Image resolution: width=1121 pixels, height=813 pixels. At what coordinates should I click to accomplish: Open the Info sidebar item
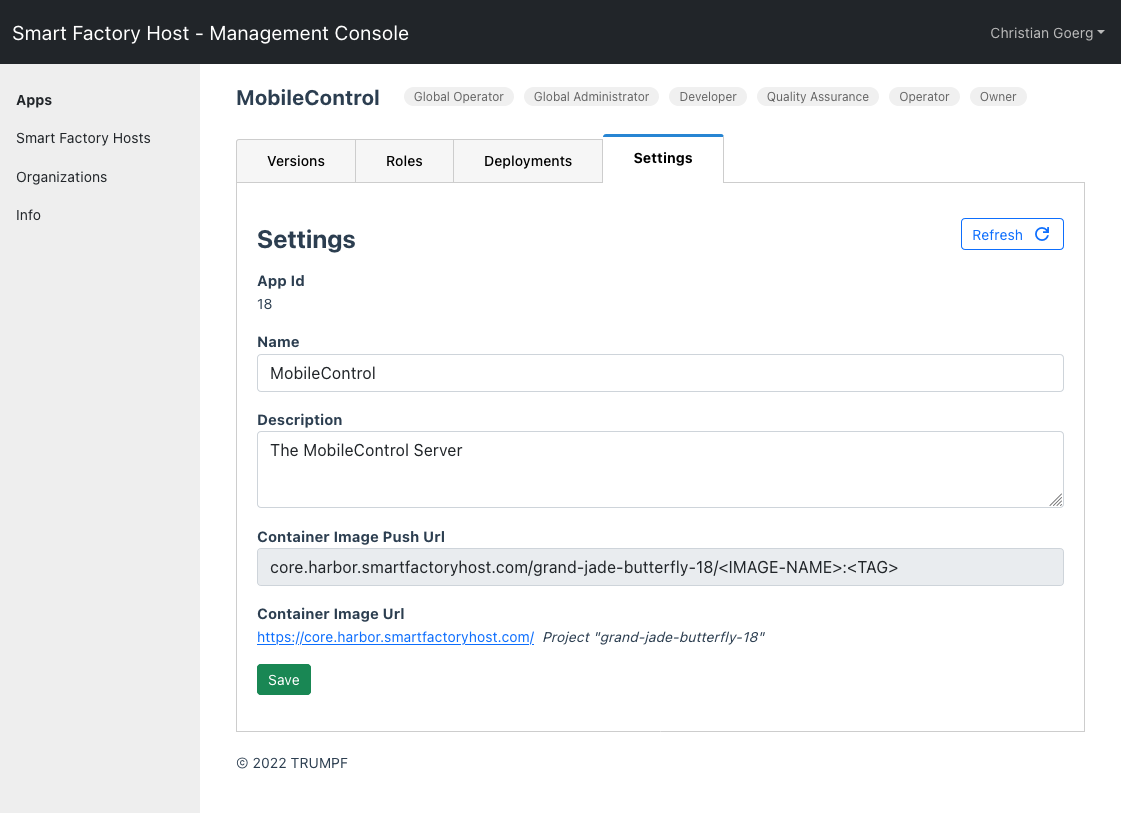28,215
